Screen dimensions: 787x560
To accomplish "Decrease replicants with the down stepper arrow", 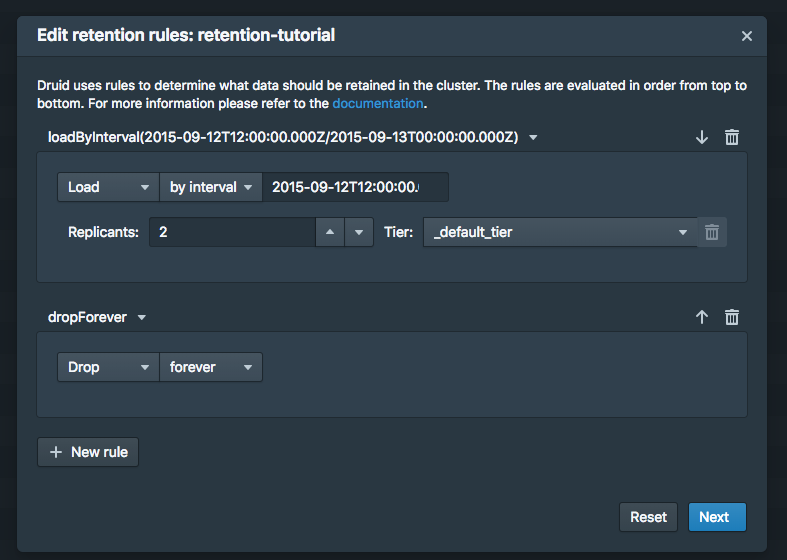I will (x=359, y=232).
